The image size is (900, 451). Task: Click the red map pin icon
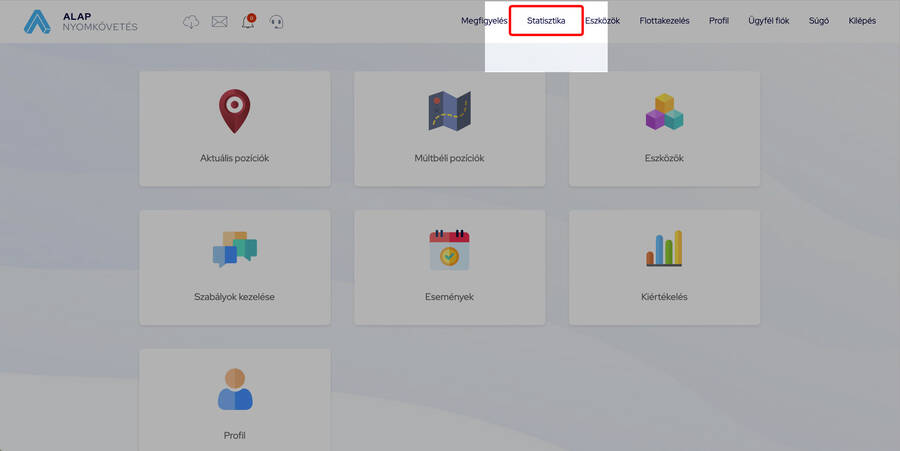(x=235, y=112)
